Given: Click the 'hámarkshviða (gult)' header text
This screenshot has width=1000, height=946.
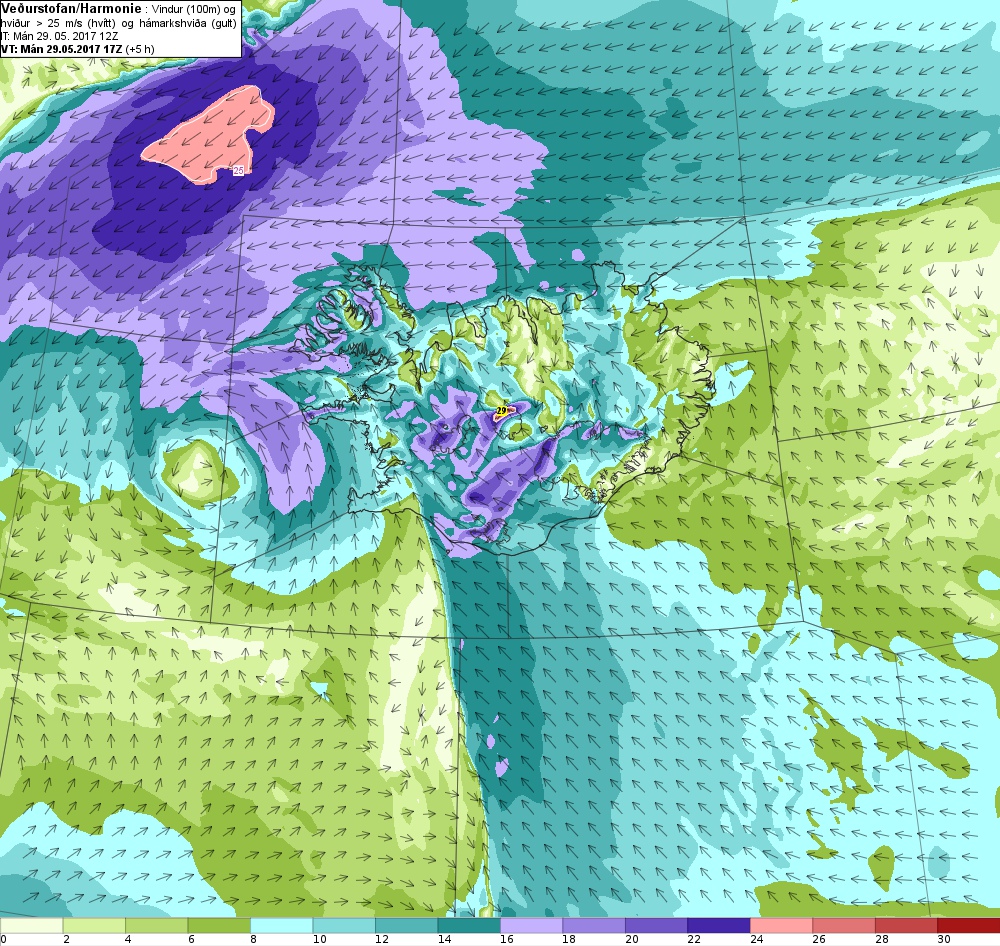Looking at the screenshot, I should pyautogui.click(x=189, y=23).
